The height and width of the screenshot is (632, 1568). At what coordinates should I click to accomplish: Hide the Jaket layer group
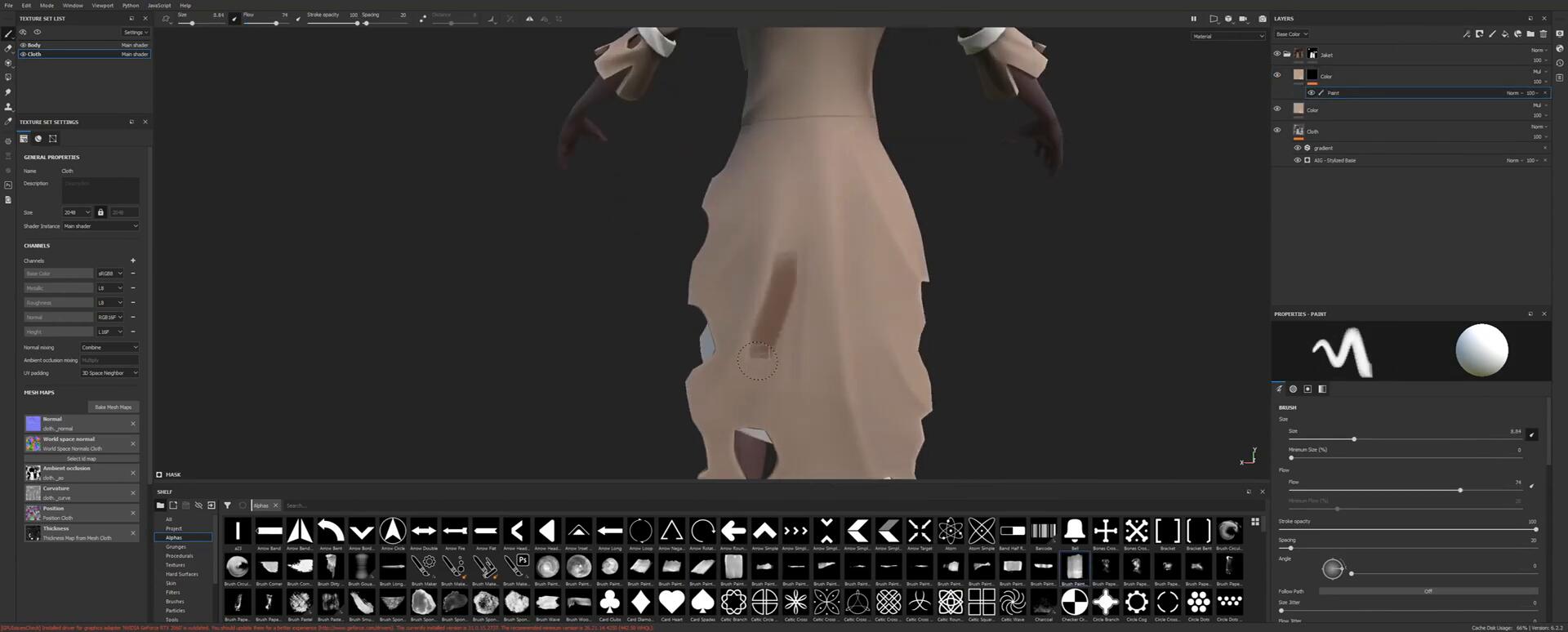pyautogui.click(x=1277, y=55)
